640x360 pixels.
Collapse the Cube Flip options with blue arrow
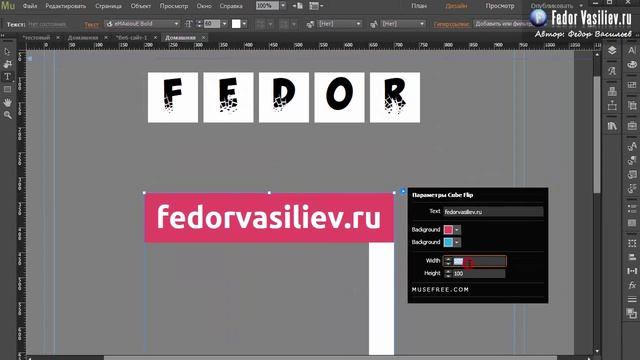403,191
